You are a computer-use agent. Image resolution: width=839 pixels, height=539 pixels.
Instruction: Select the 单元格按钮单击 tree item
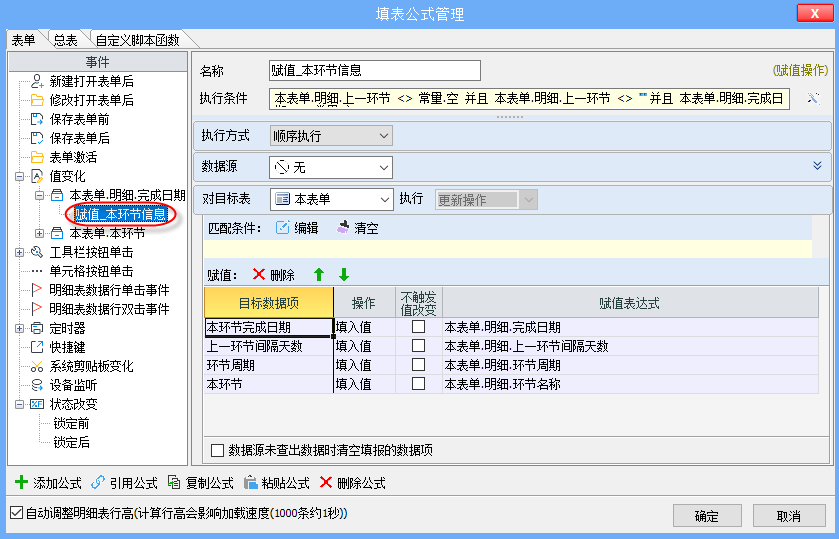pyautogui.click(x=91, y=271)
